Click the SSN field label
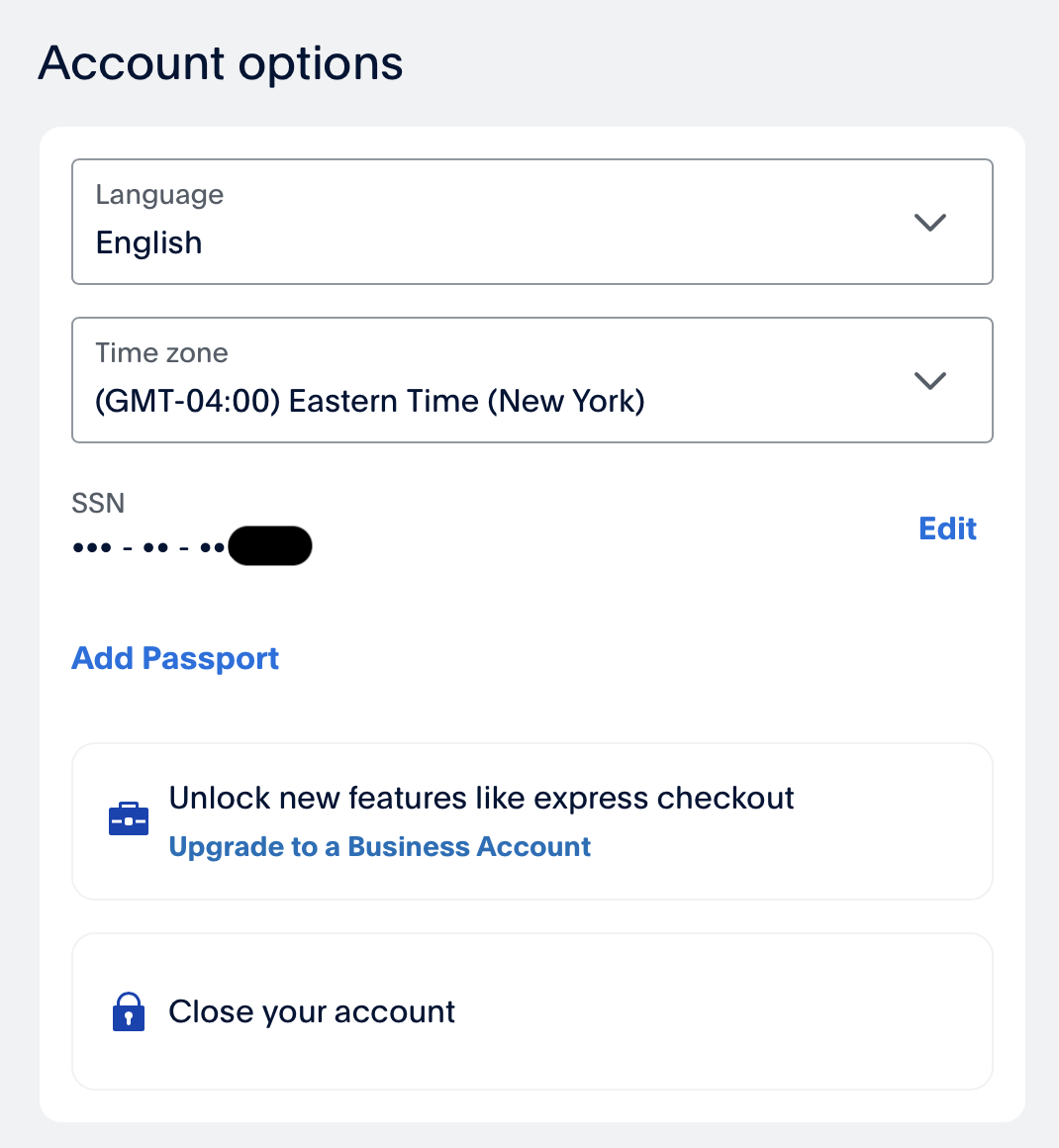Screen dimensions: 1059x1148 coord(98,503)
